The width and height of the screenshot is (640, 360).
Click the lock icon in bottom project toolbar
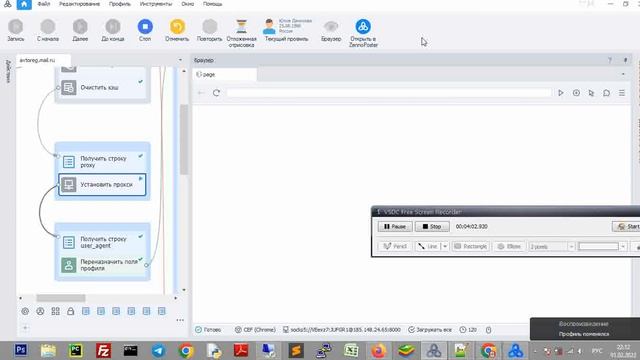click(x=71, y=311)
